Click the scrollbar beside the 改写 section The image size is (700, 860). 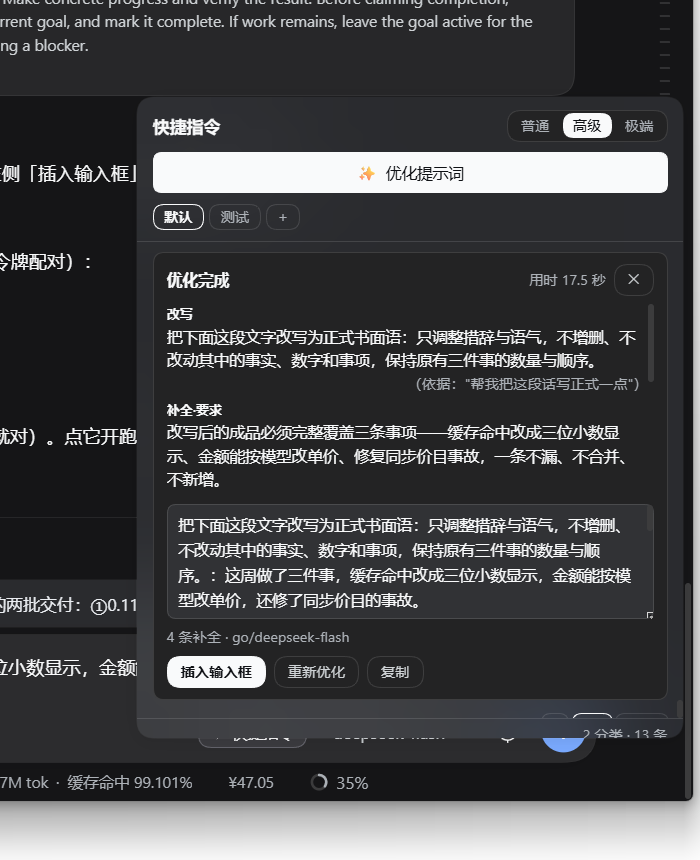click(651, 343)
